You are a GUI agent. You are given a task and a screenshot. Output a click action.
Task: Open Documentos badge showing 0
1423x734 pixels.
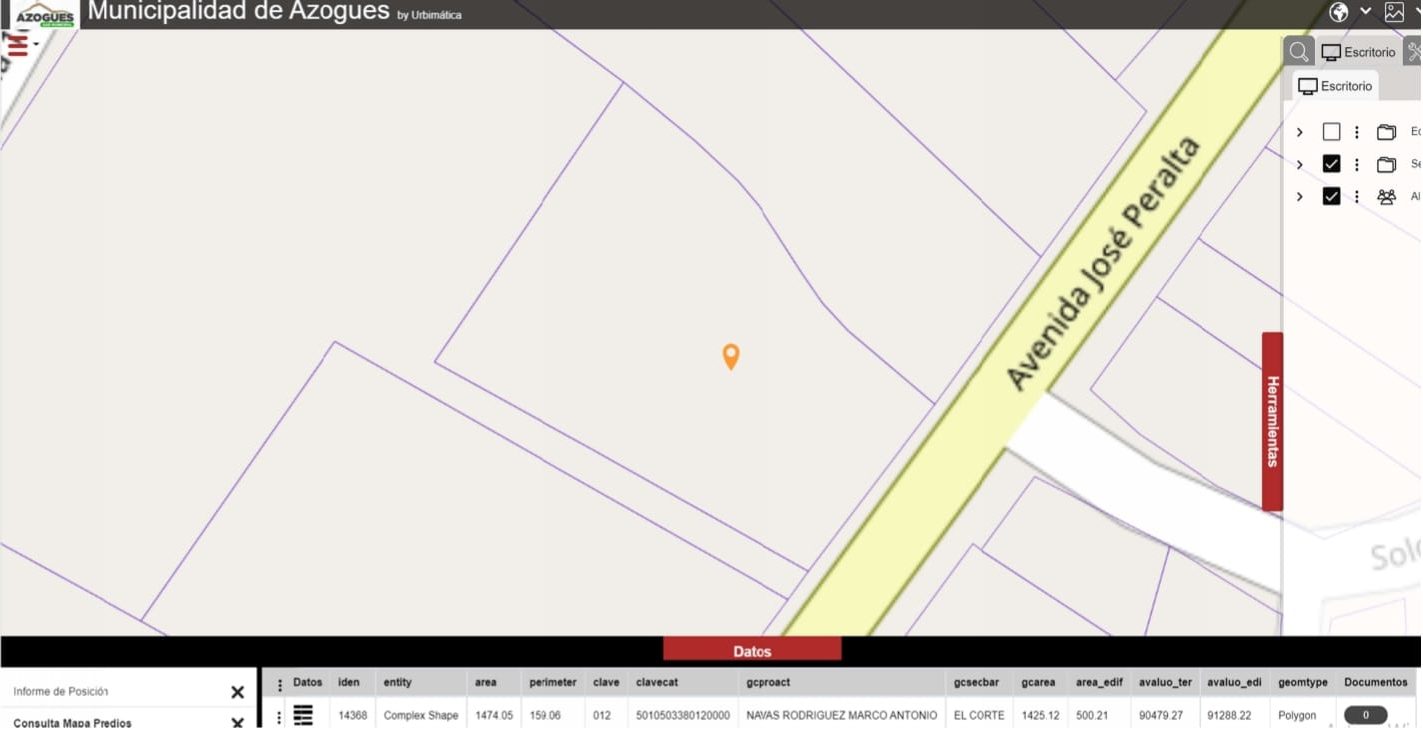pos(1365,715)
